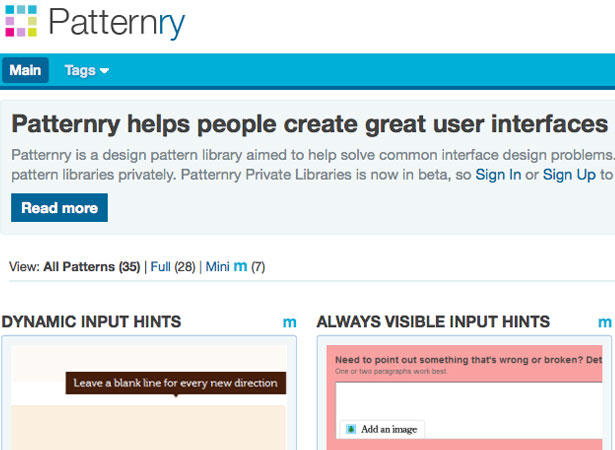Image resolution: width=615 pixels, height=450 pixels.
Task: Click the Patternry wordmark text
Action: point(116,23)
